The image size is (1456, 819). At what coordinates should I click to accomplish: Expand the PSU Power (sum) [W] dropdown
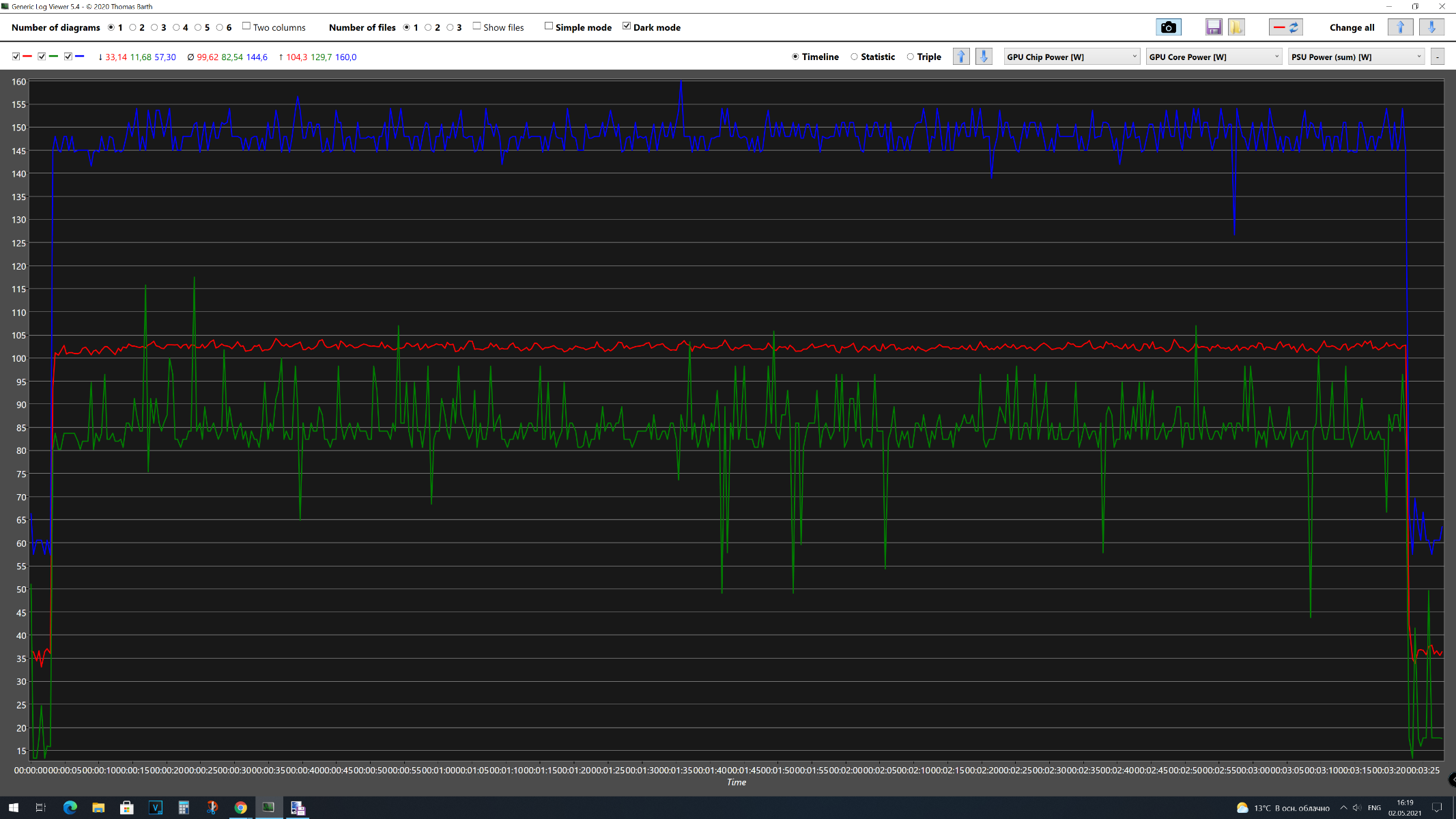[1356, 57]
